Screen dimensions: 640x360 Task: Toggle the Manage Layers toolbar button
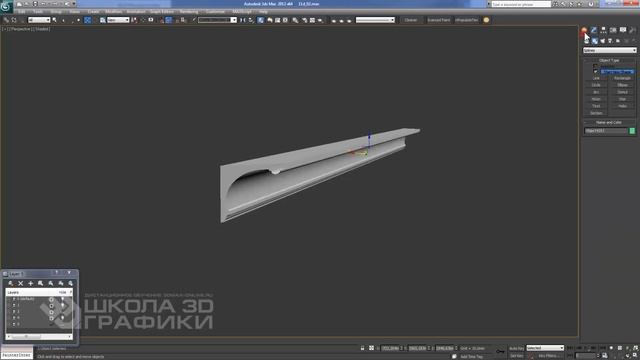point(260,20)
